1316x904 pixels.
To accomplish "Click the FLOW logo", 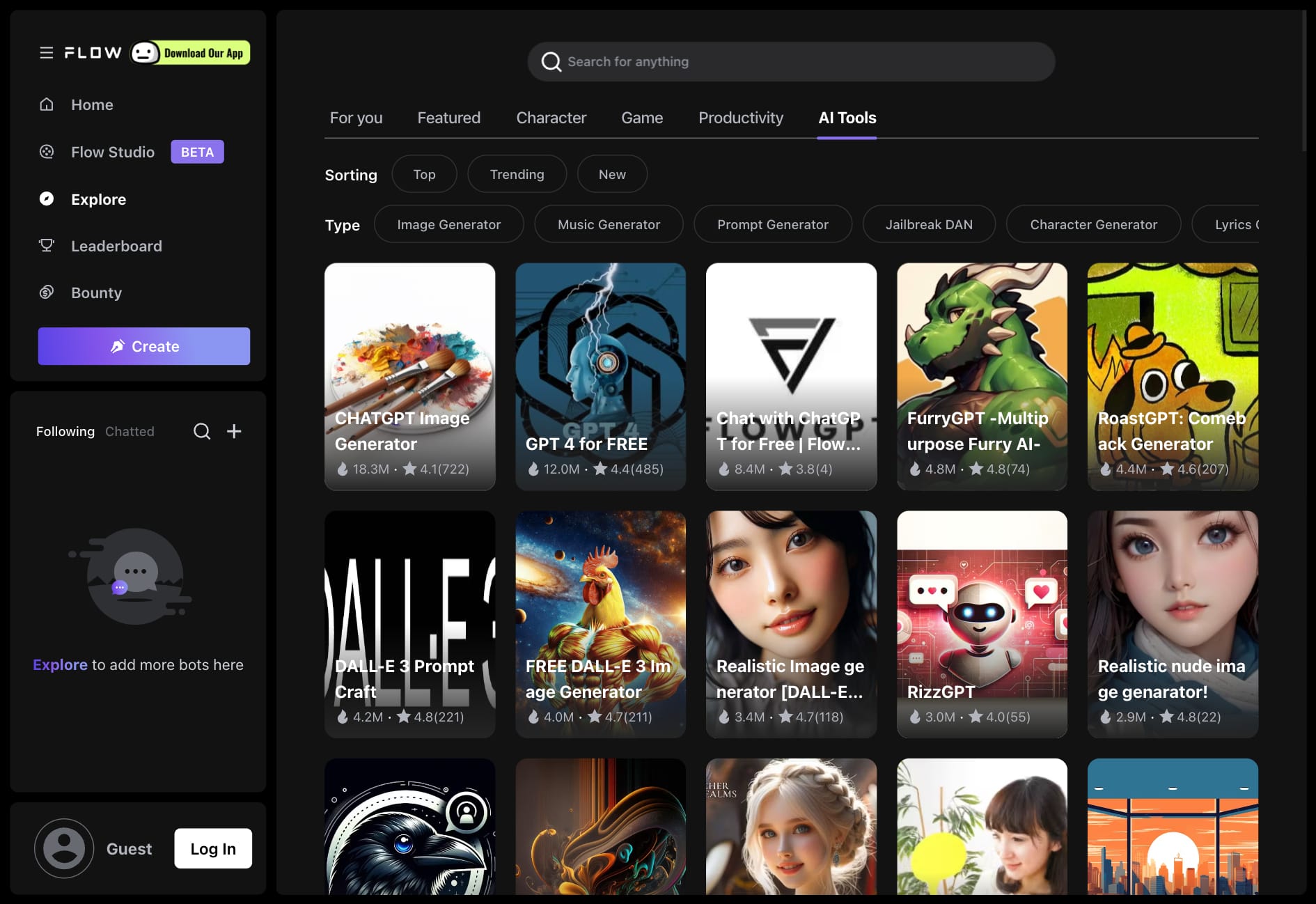I will pos(93,53).
